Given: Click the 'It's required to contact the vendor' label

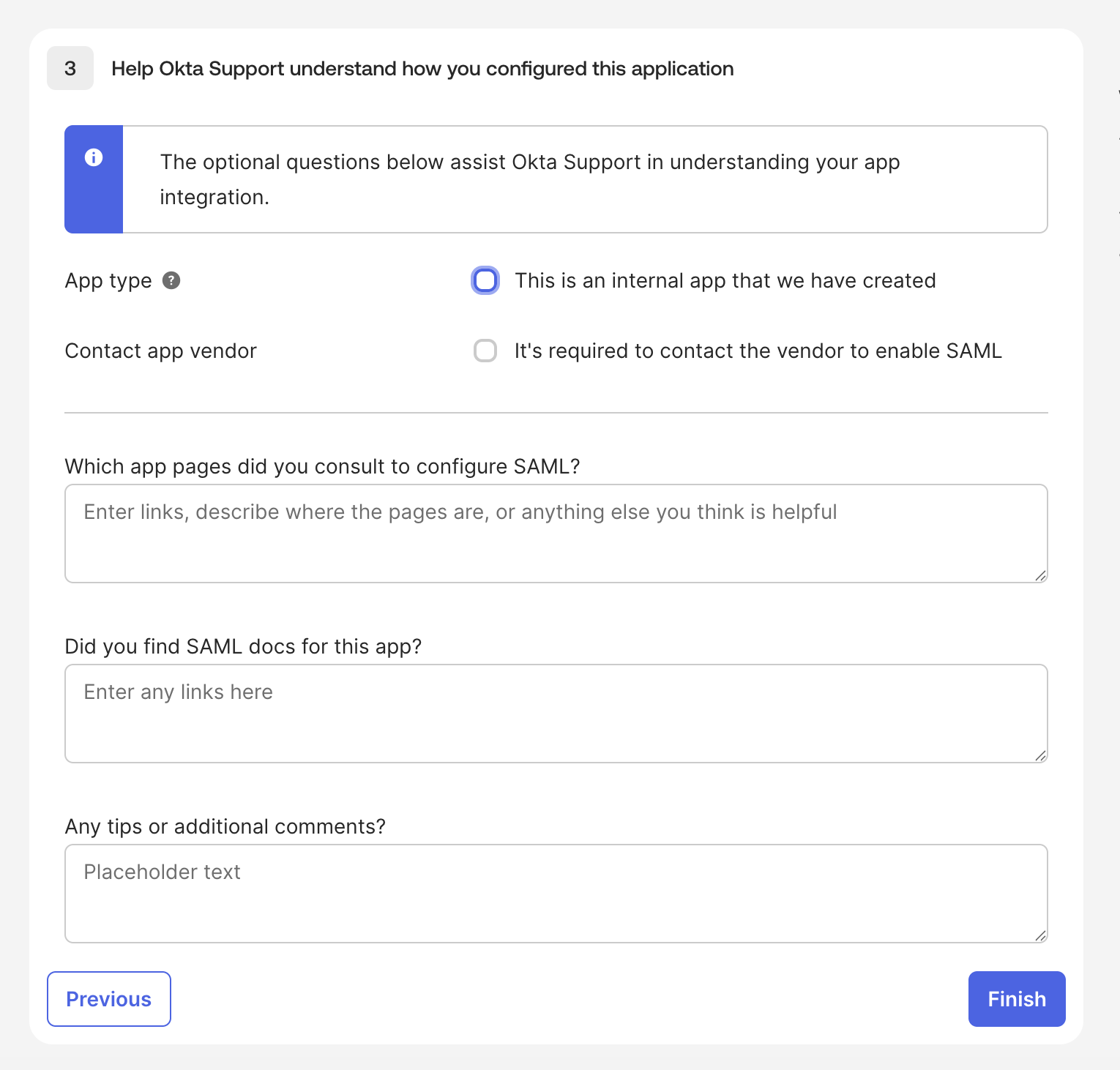Looking at the screenshot, I should [758, 351].
